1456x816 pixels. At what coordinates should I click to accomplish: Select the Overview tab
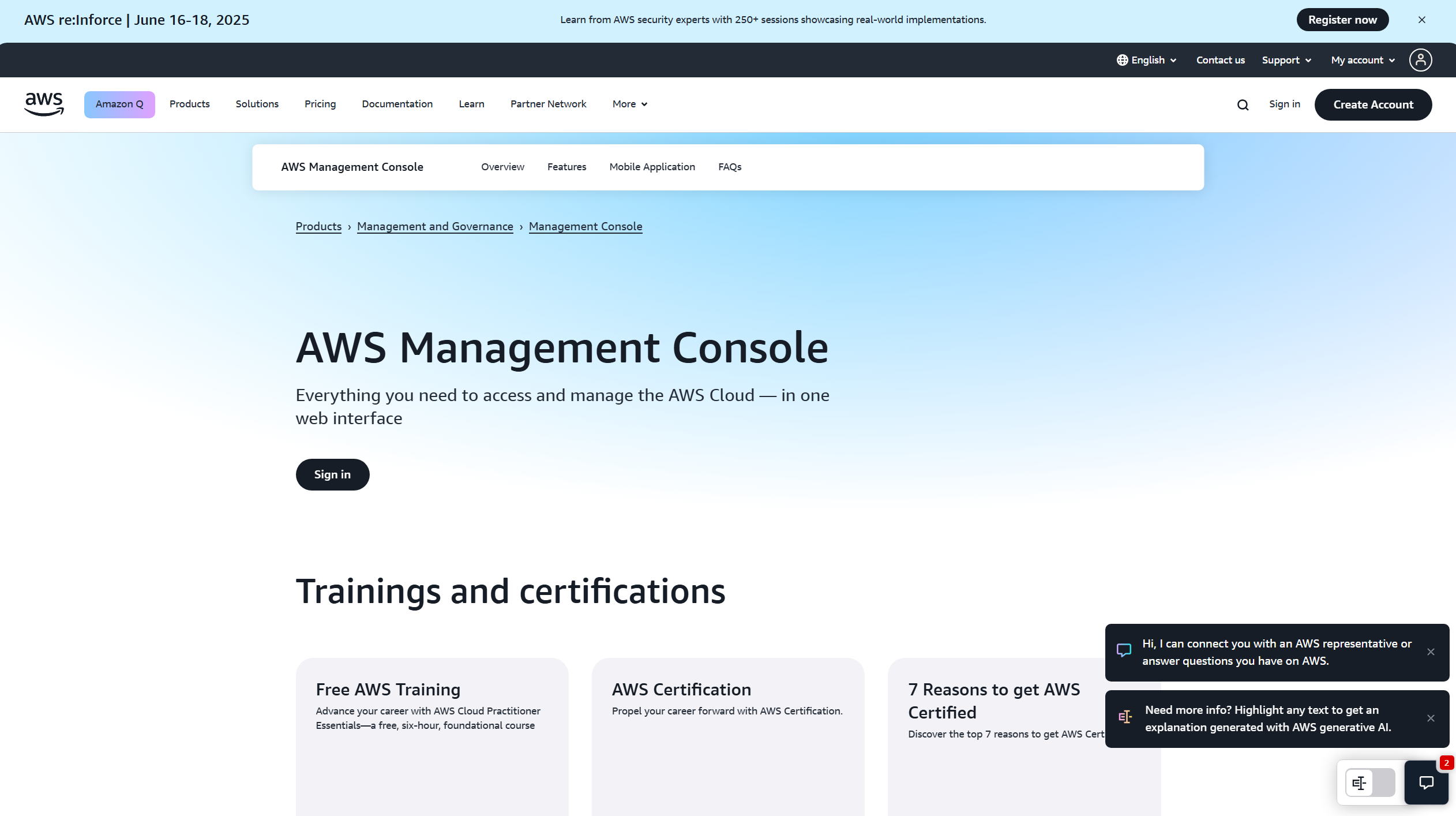tap(502, 167)
